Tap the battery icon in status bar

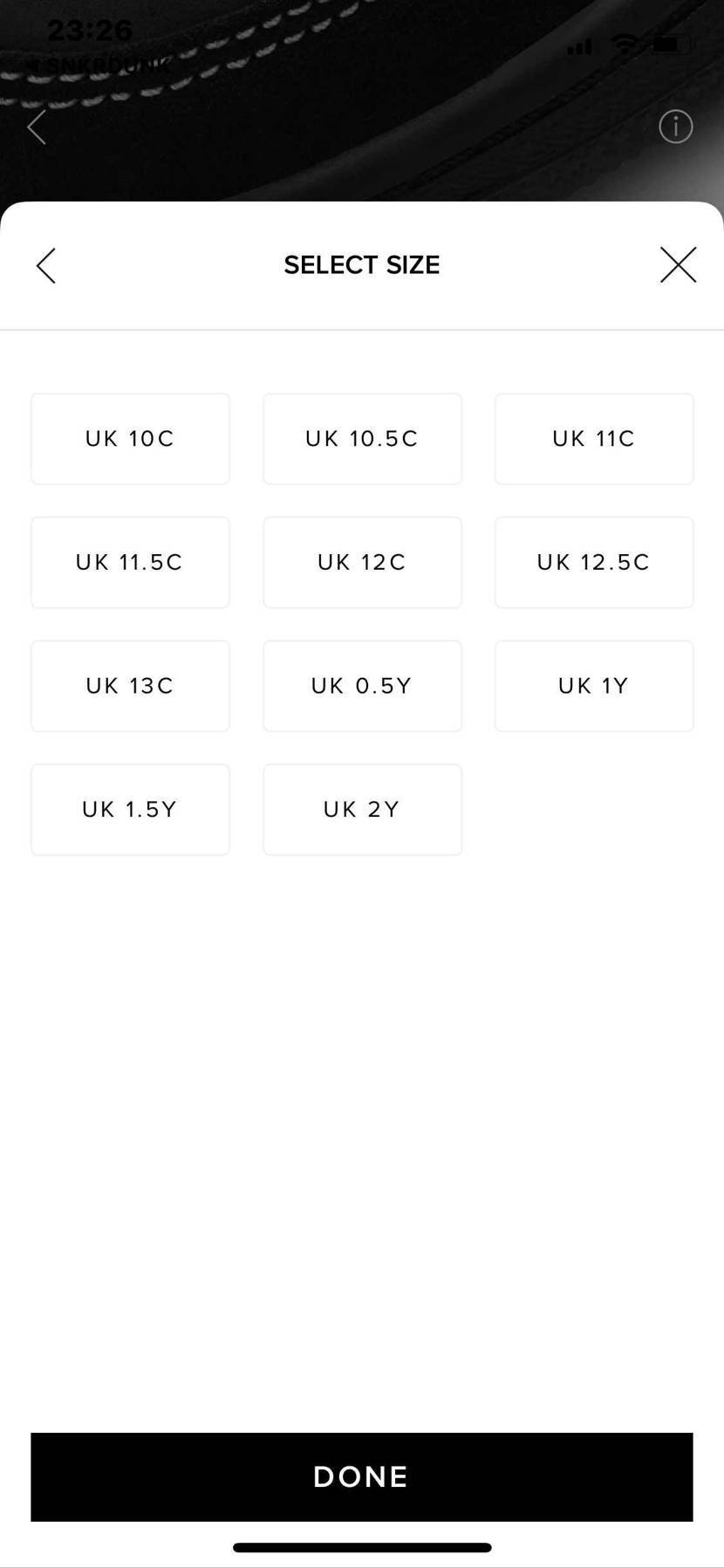[672, 43]
